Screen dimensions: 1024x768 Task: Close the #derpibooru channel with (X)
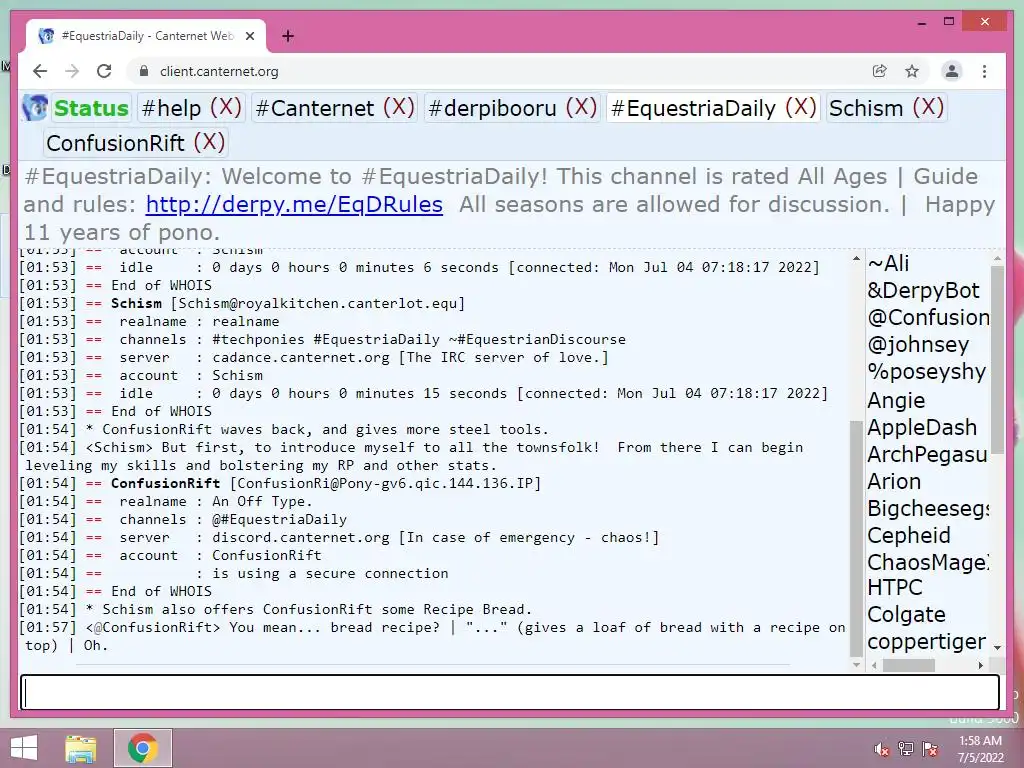[581, 107]
